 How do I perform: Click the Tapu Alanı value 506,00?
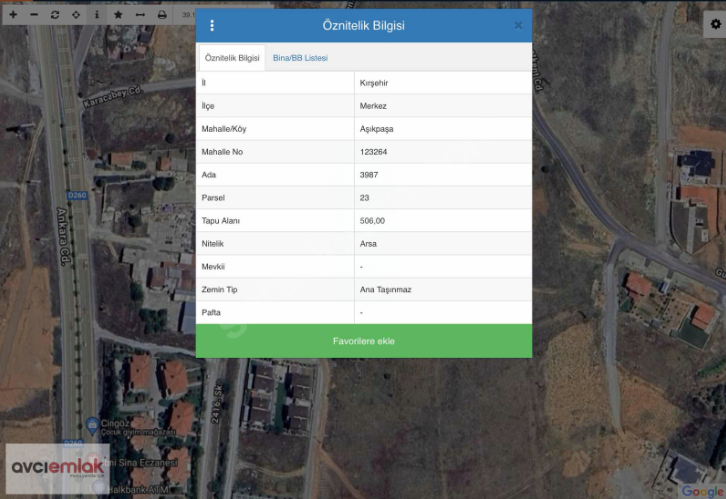tap(373, 221)
